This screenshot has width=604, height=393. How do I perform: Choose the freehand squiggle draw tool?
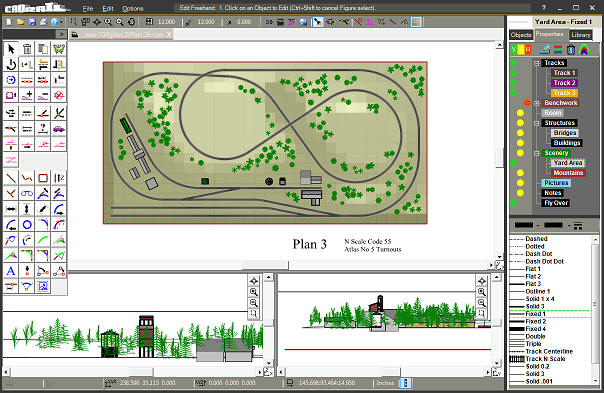click(x=27, y=178)
